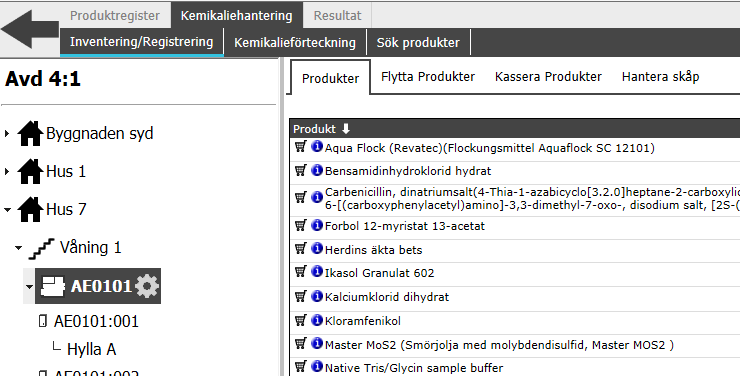Sort by the Produkt column header
The width and height of the screenshot is (740, 376).
(x=314, y=129)
